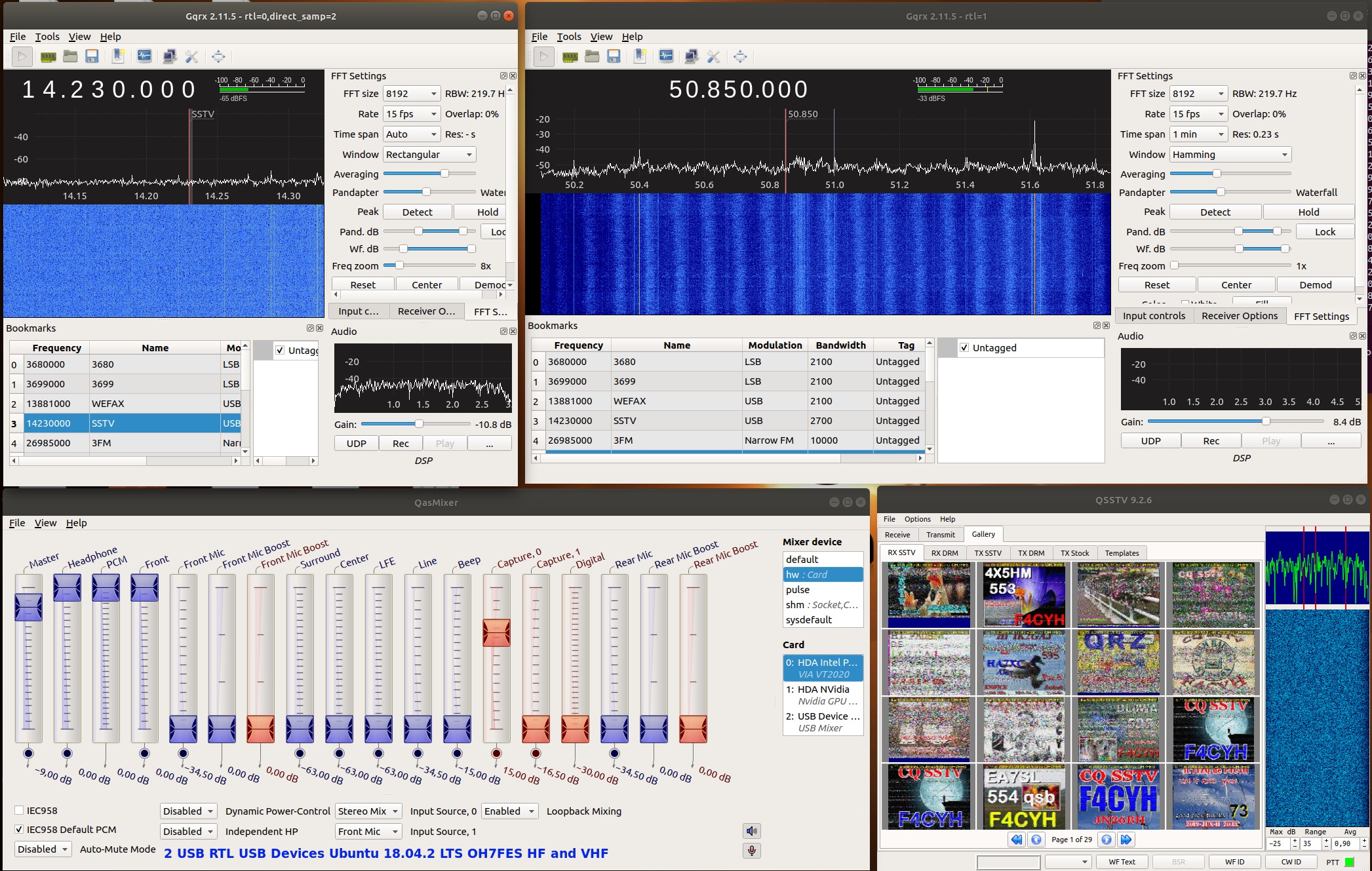Toggle Untagged checkbox in right Gqrx bookmarks
Viewport: 1372px width, 871px height.
click(964, 348)
